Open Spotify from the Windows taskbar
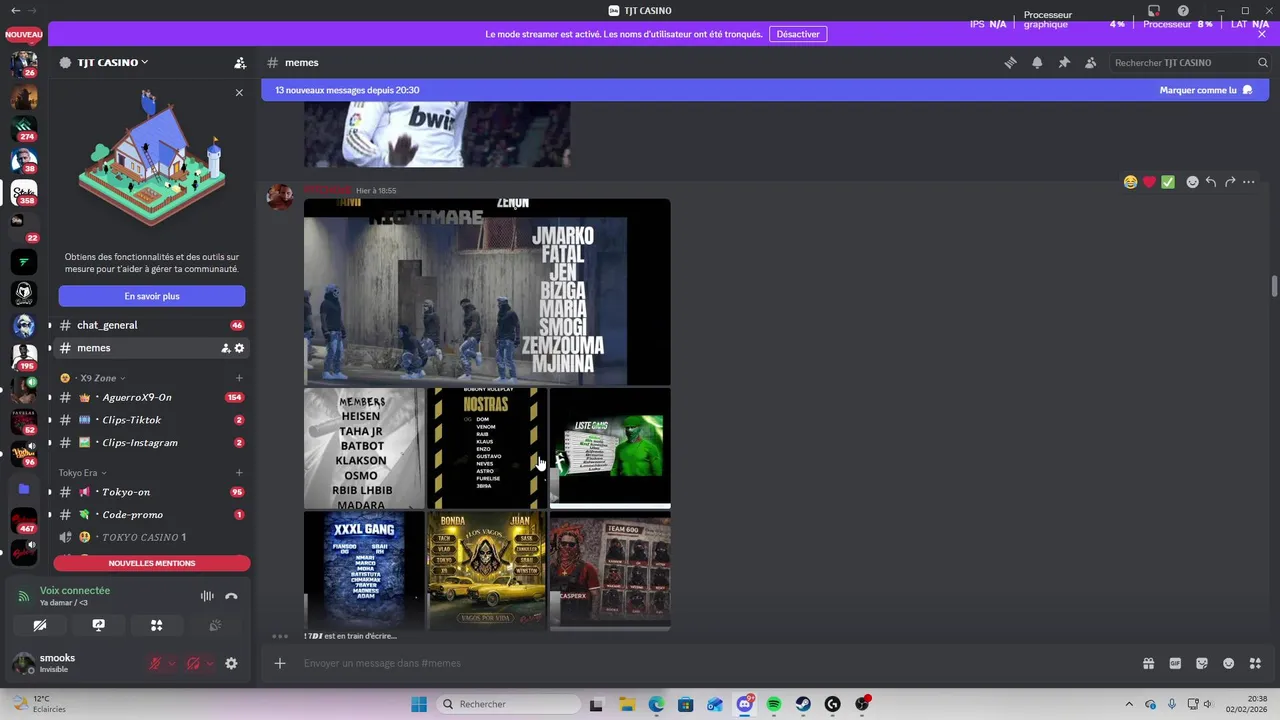The width and height of the screenshot is (1280, 720). tap(774, 704)
